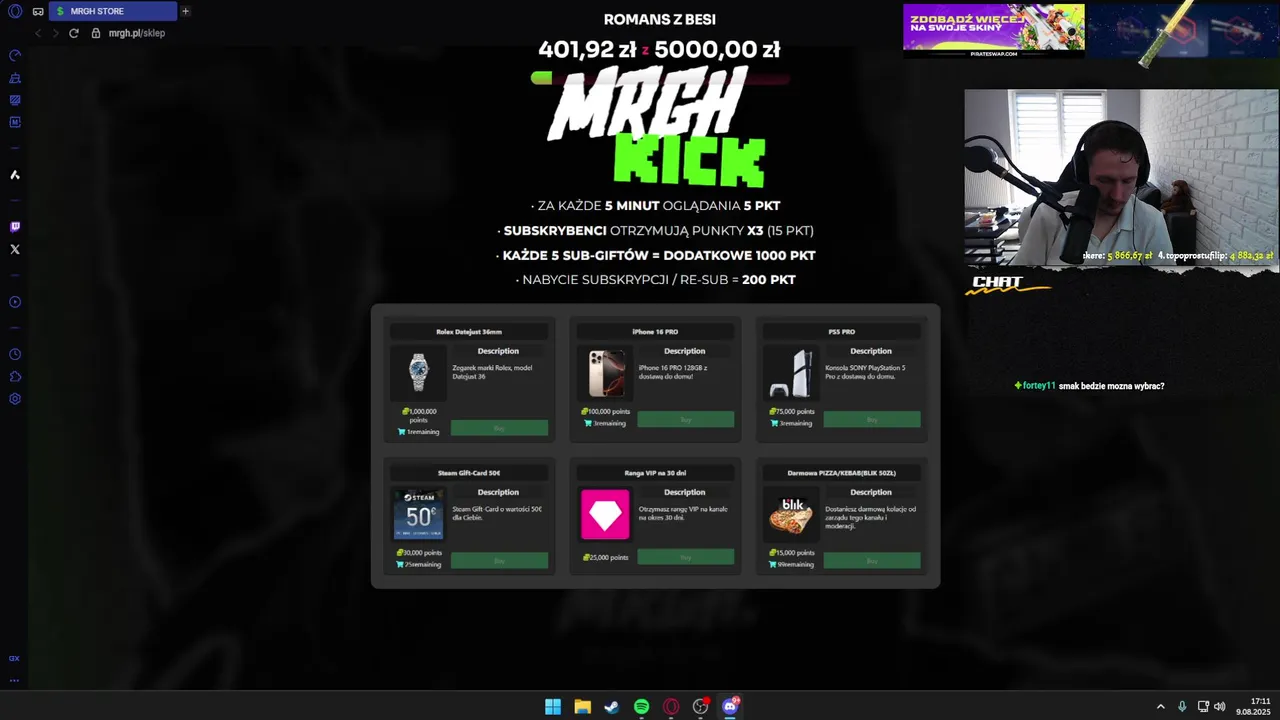Click the microphone tray icon
The image size is (1280, 720).
tap(1182, 707)
